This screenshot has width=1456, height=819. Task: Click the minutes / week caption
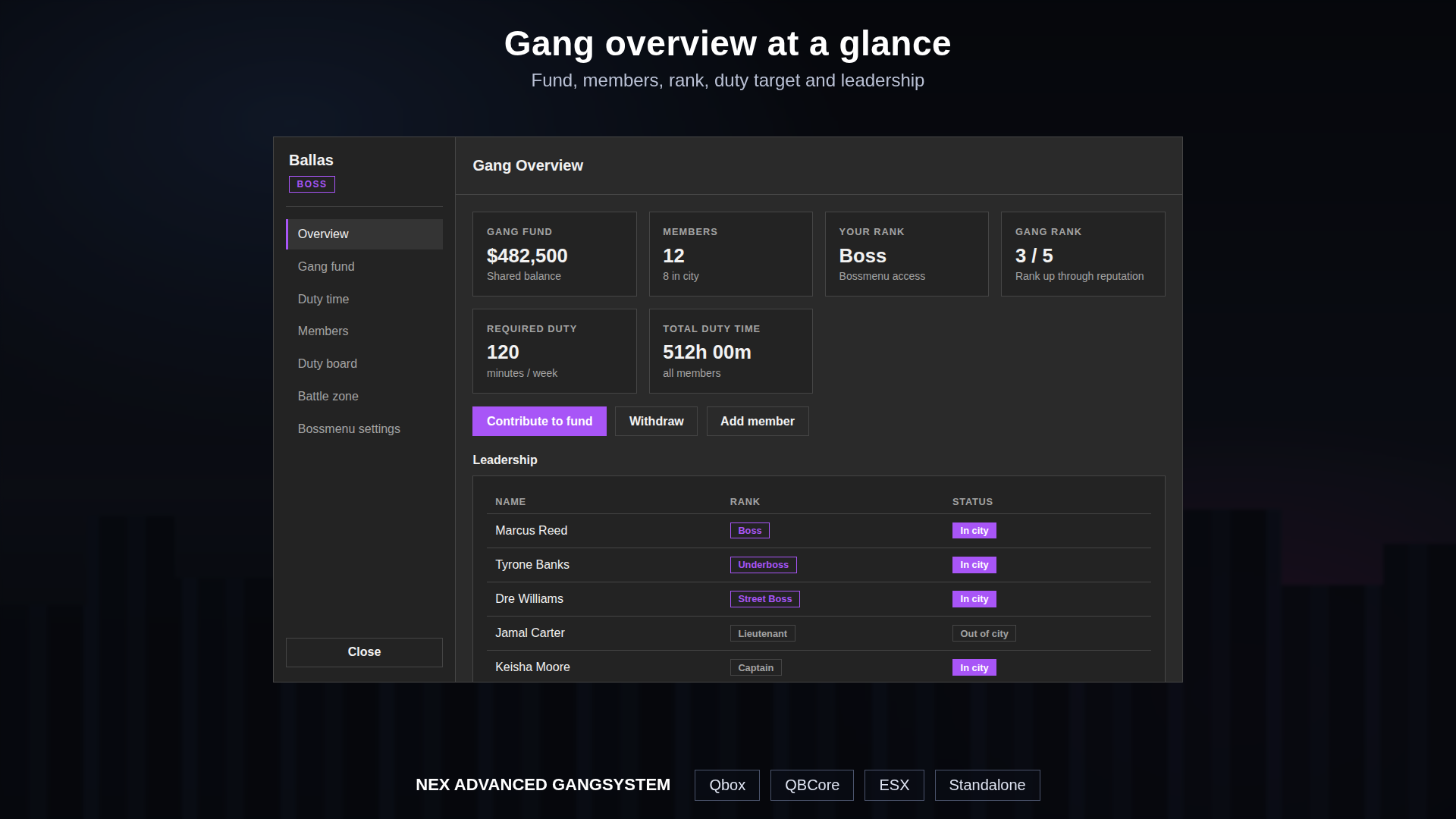tap(522, 374)
